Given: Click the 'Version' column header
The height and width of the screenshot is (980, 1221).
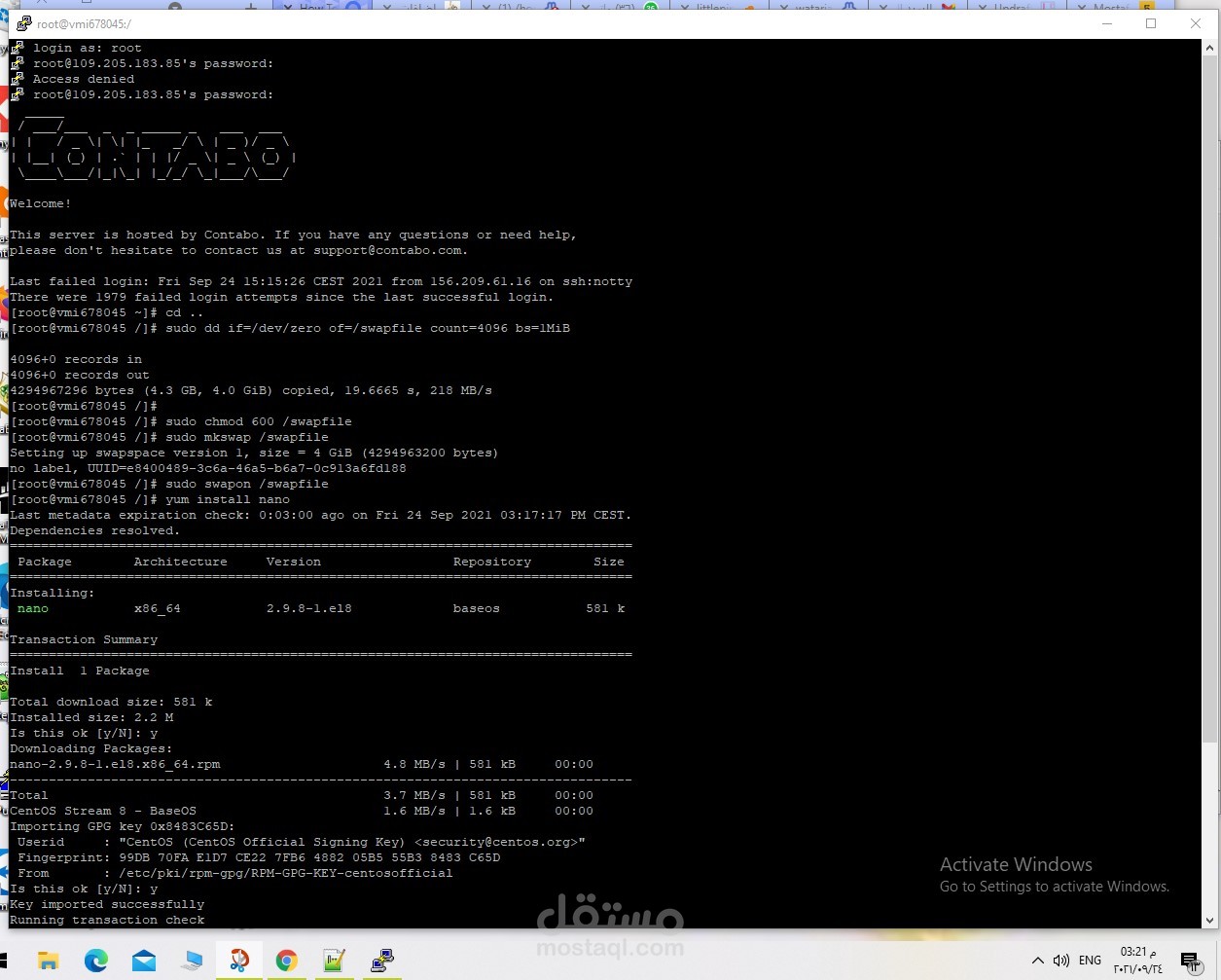Looking at the screenshot, I should [x=294, y=562].
